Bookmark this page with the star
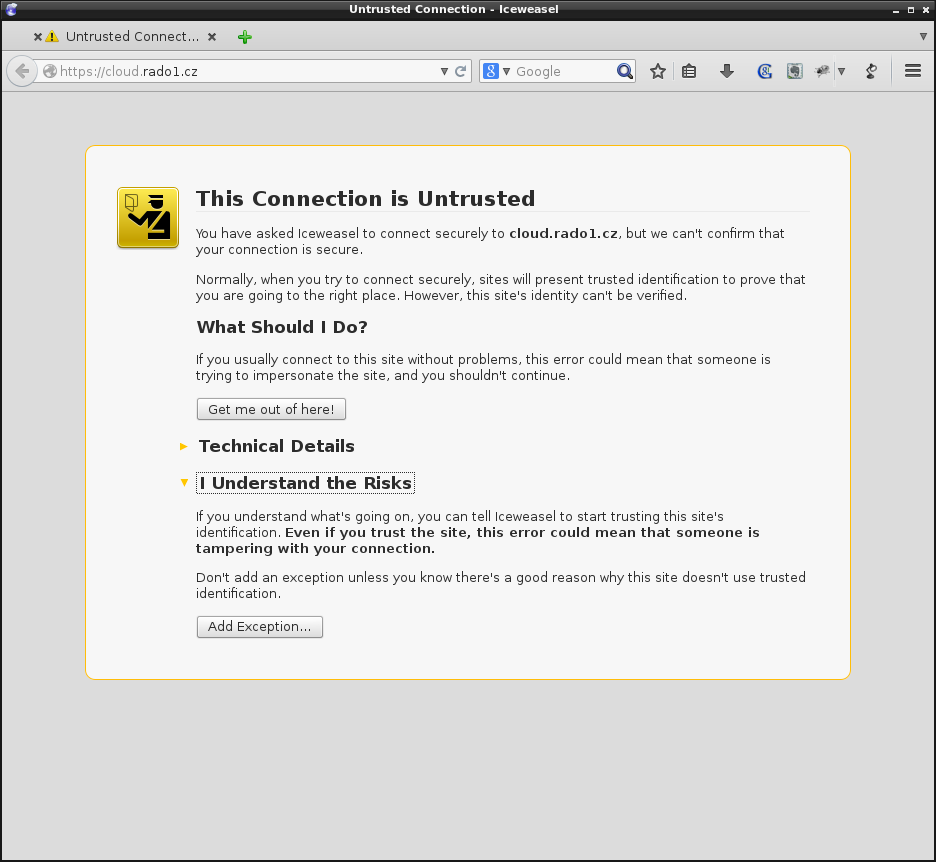Image resolution: width=936 pixels, height=862 pixels. click(x=658, y=71)
